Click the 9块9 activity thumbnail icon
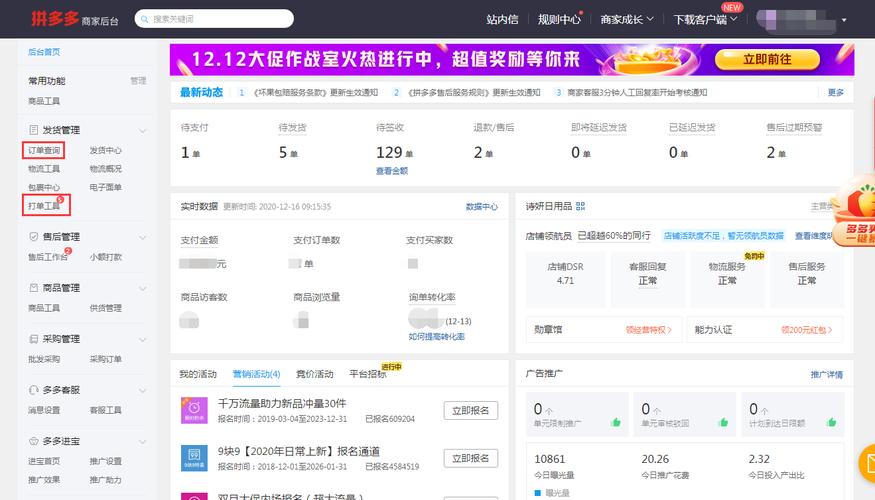This screenshot has height=500, width=875. (194, 458)
